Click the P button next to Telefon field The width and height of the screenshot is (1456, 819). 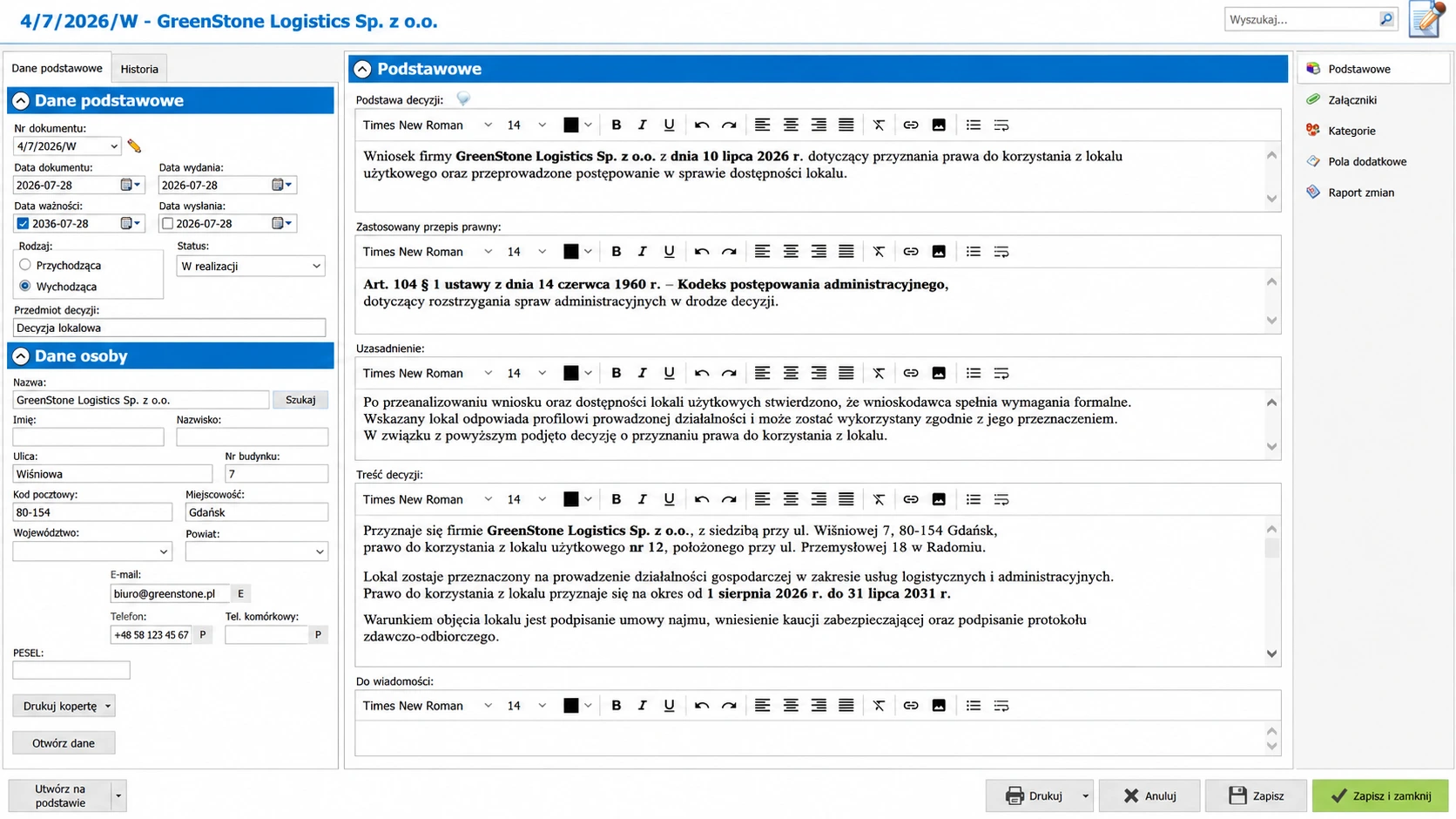coord(203,635)
